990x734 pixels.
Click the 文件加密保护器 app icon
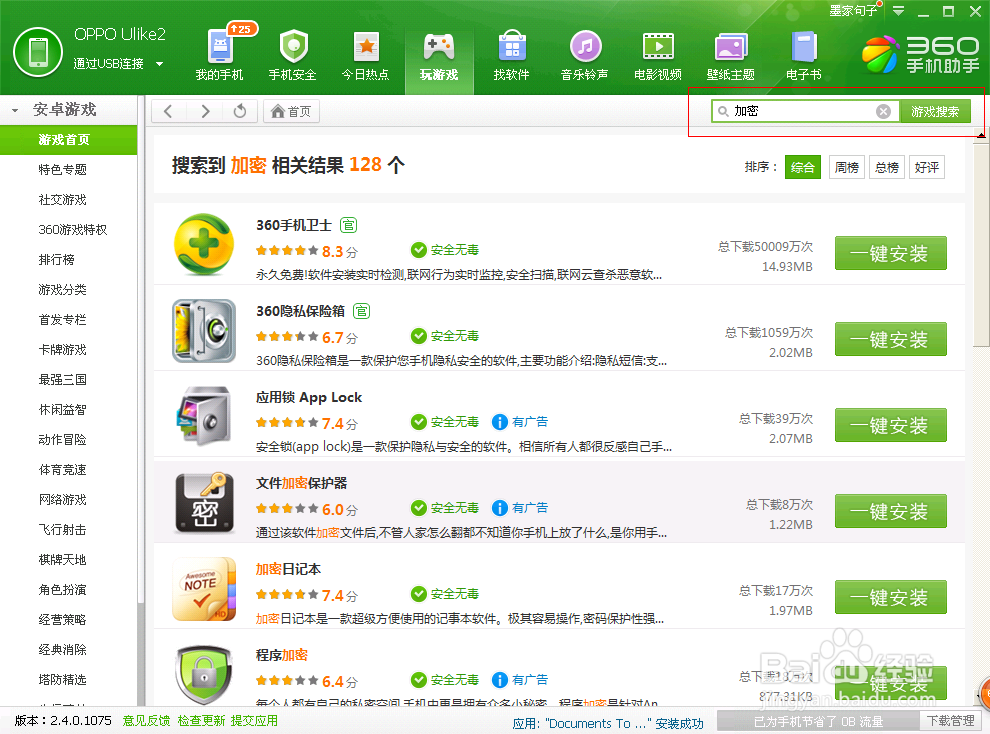click(x=204, y=503)
